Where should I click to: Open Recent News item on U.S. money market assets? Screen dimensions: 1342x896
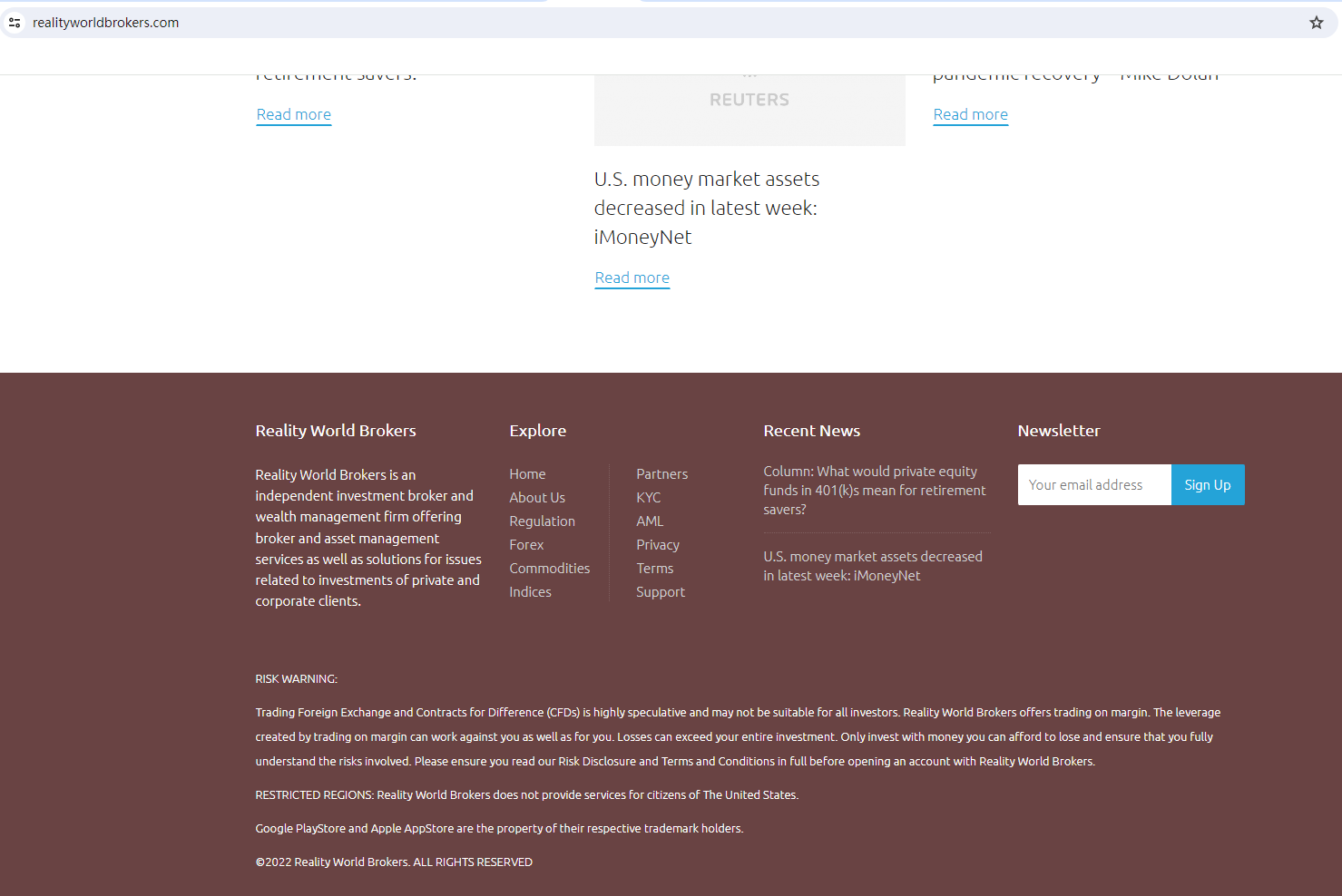coord(873,566)
